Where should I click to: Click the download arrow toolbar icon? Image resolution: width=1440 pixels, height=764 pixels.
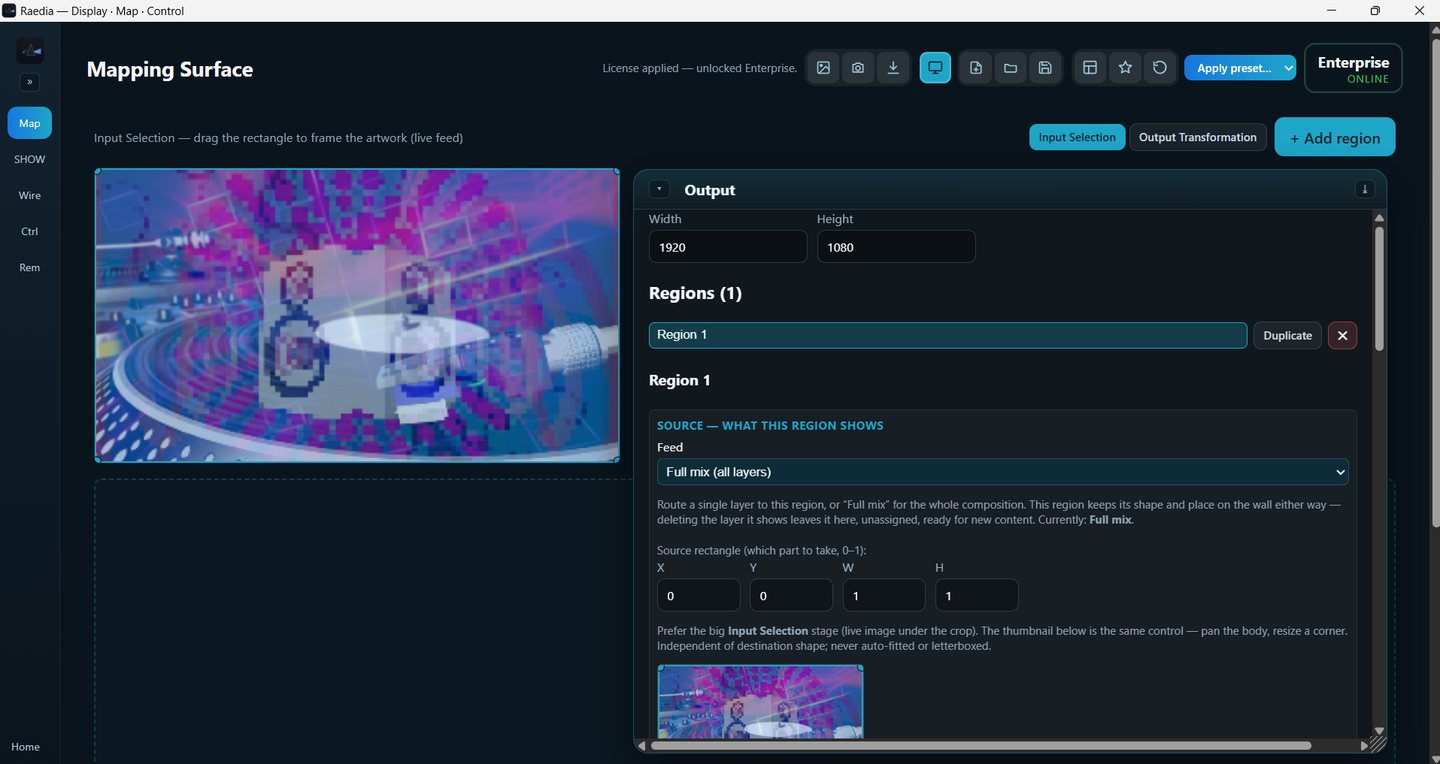point(893,68)
